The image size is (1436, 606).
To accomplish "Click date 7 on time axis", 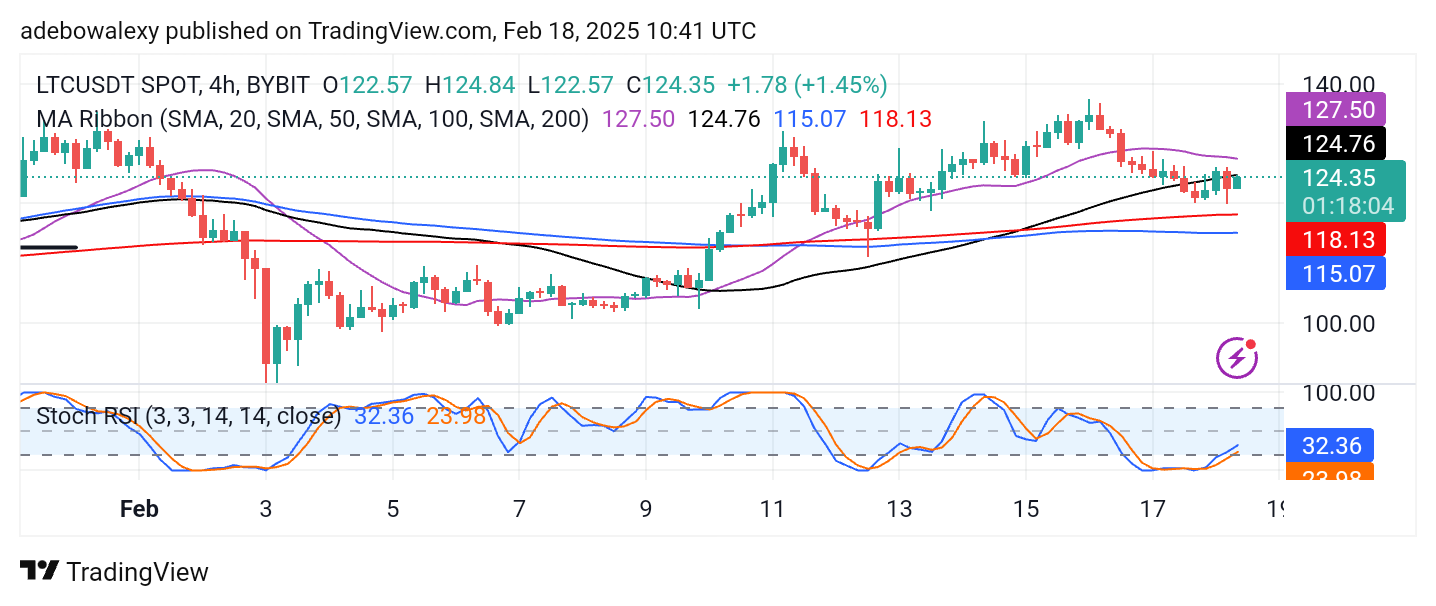I will 518,509.
